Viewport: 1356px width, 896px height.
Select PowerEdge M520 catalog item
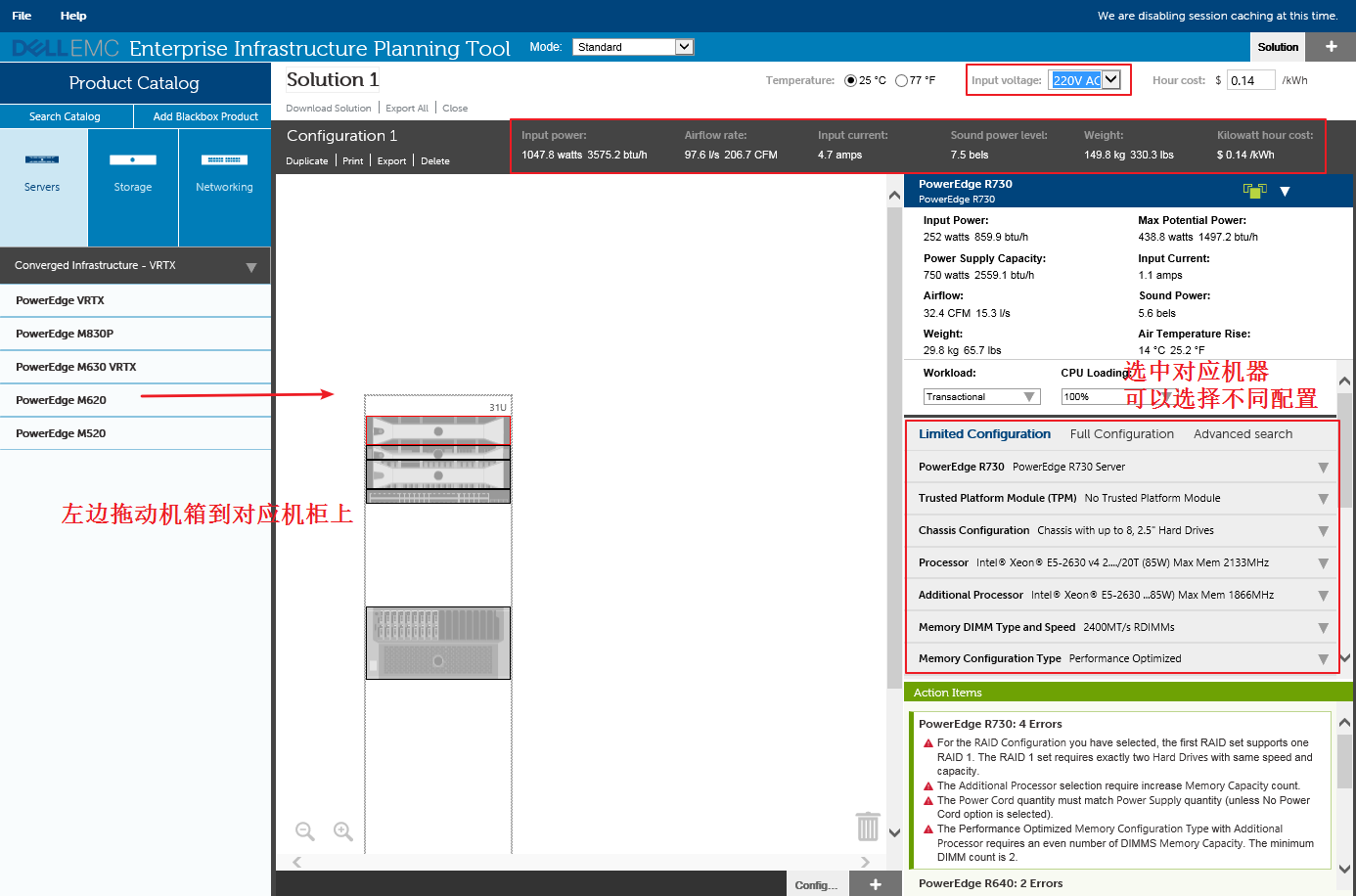click(x=135, y=433)
